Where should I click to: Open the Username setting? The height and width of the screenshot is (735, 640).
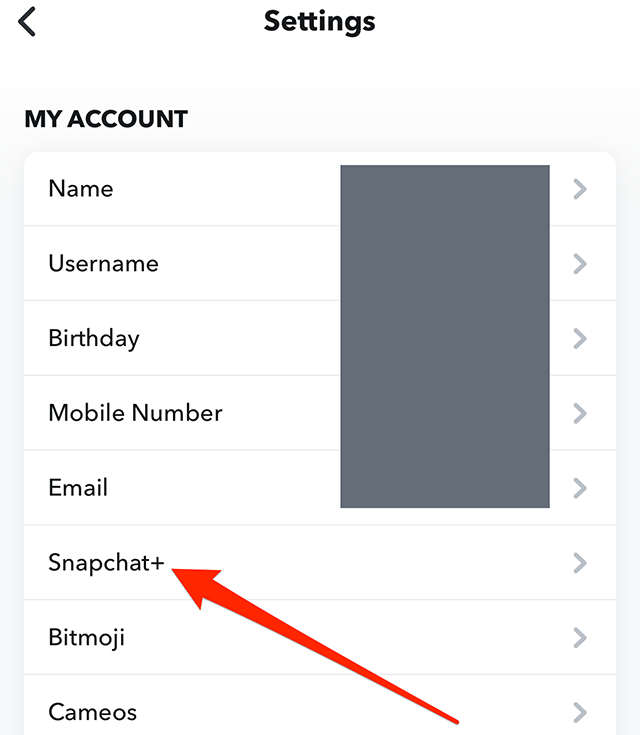[103, 264]
